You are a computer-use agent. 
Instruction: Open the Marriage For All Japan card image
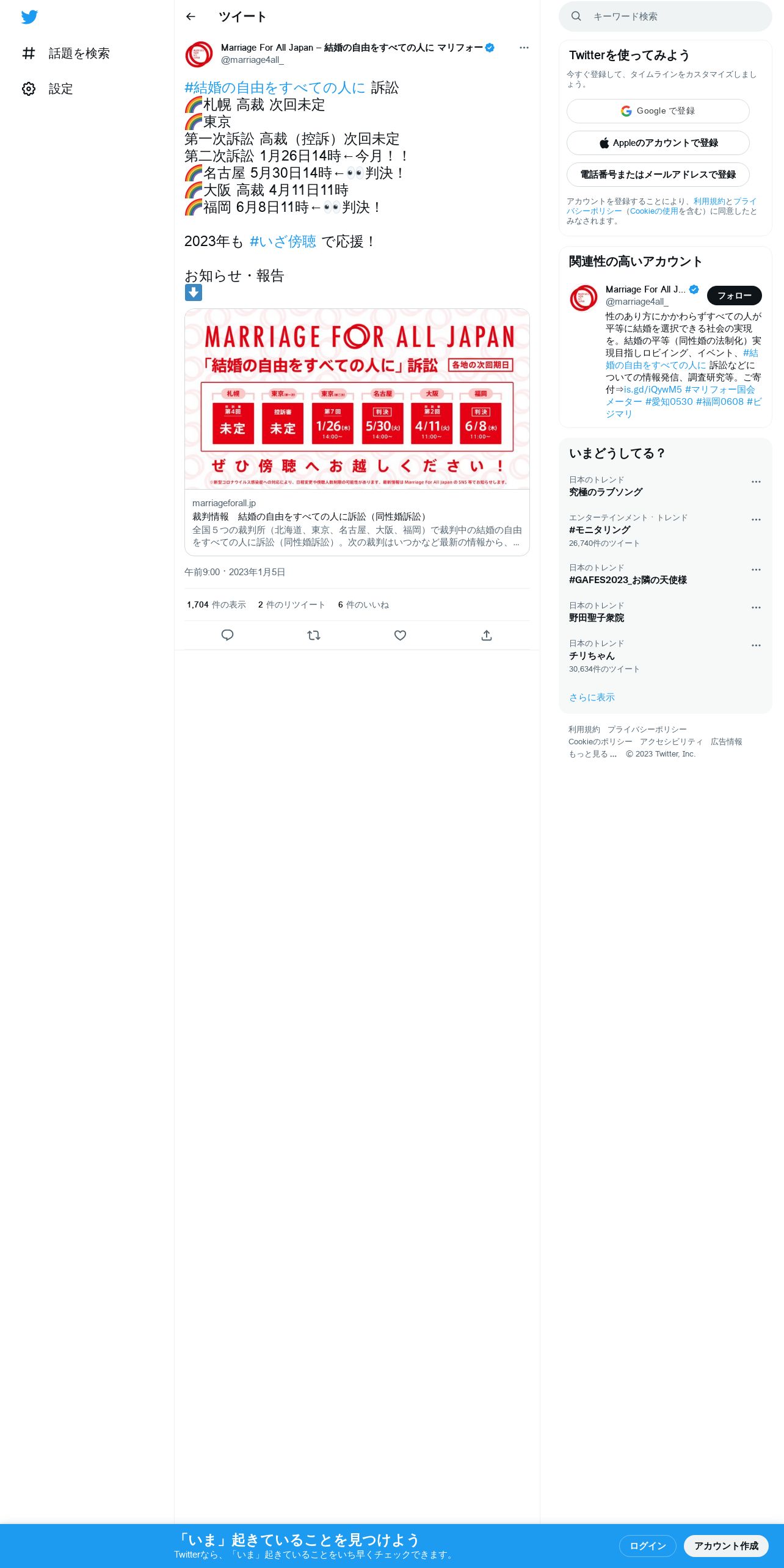click(x=357, y=399)
